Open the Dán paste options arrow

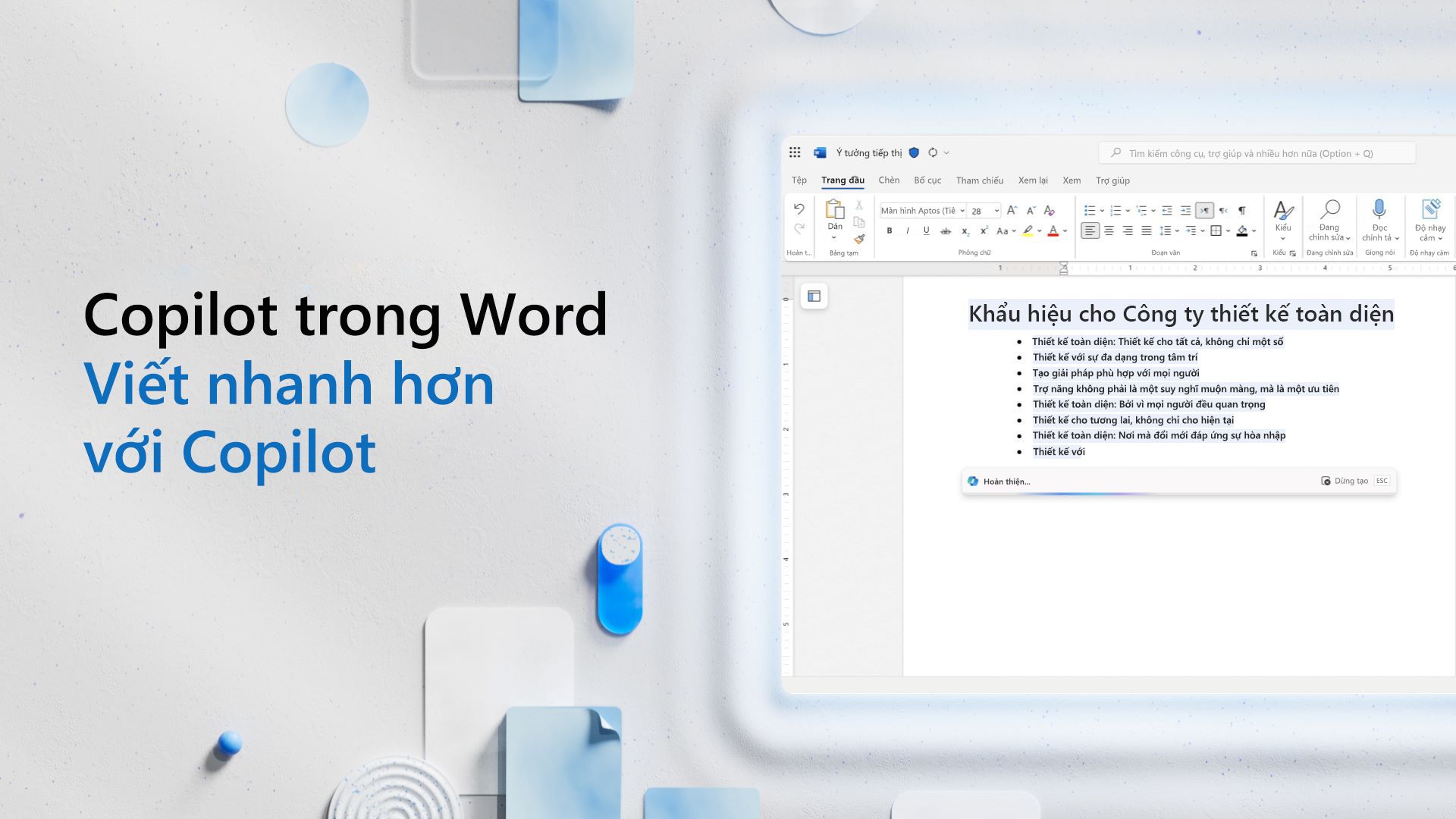(x=834, y=238)
